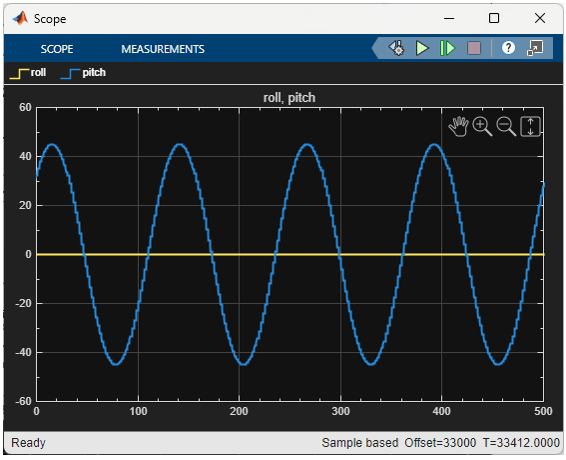Activate the zoom in magnifier tool

[x=482, y=126]
